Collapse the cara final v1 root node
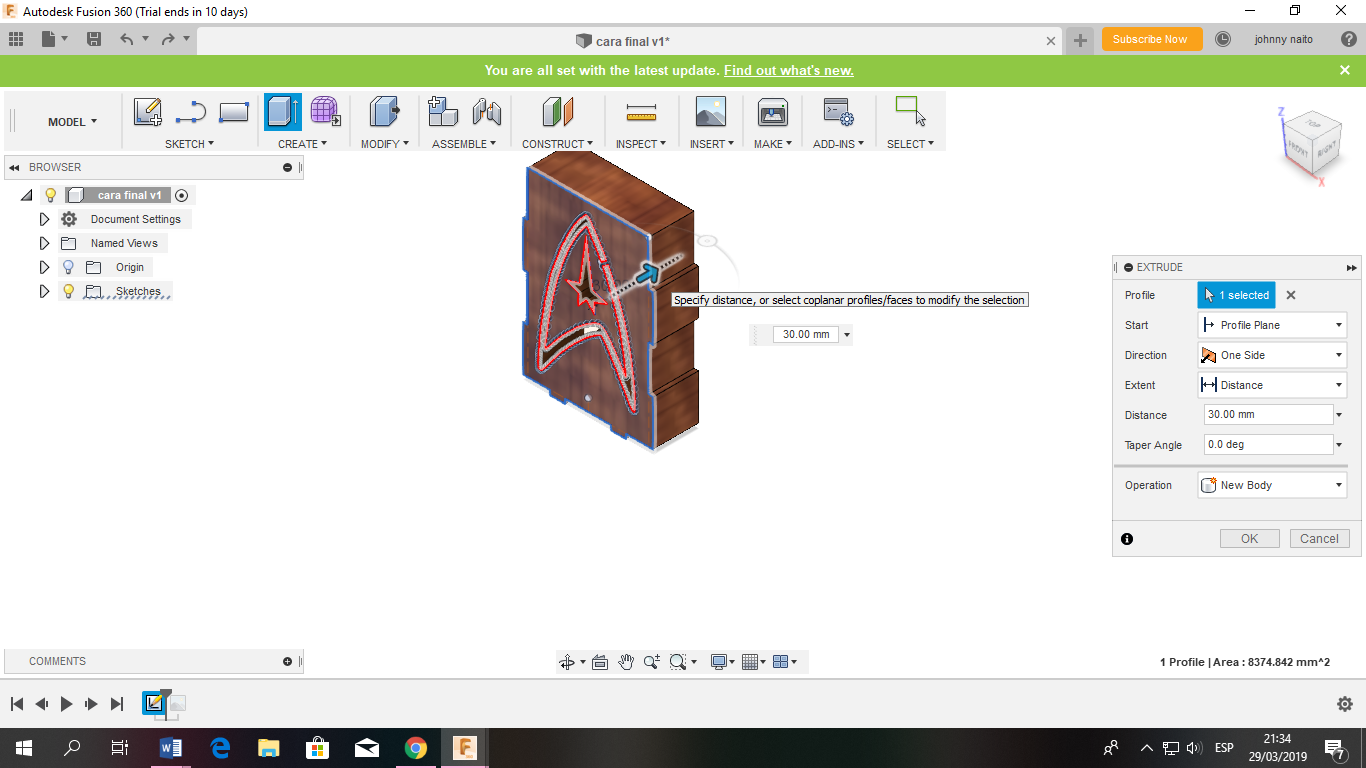Screen dimensions: 1366x768 point(26,195)
